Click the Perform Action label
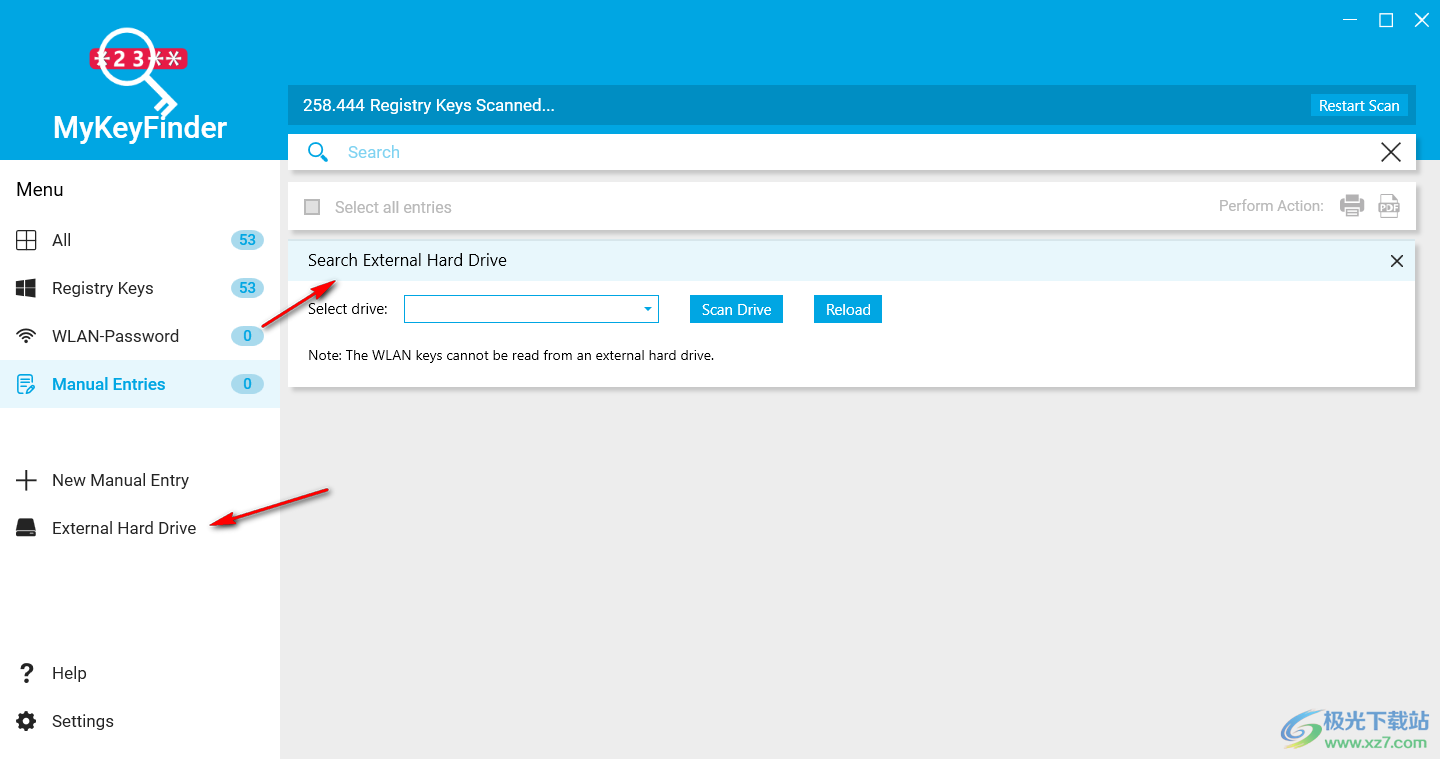 (1271, 206)
